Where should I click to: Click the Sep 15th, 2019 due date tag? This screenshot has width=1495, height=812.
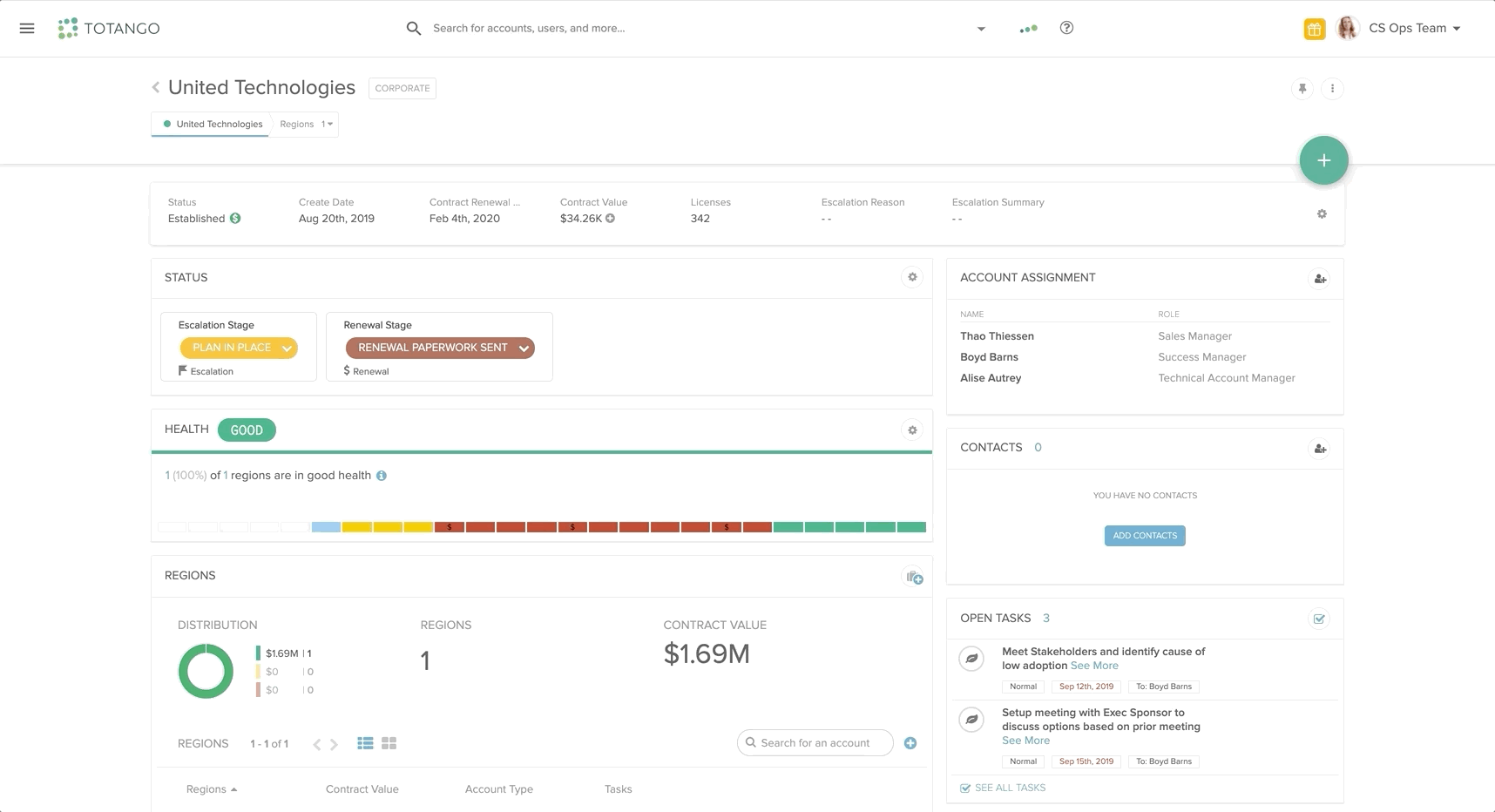point(1086,761)
